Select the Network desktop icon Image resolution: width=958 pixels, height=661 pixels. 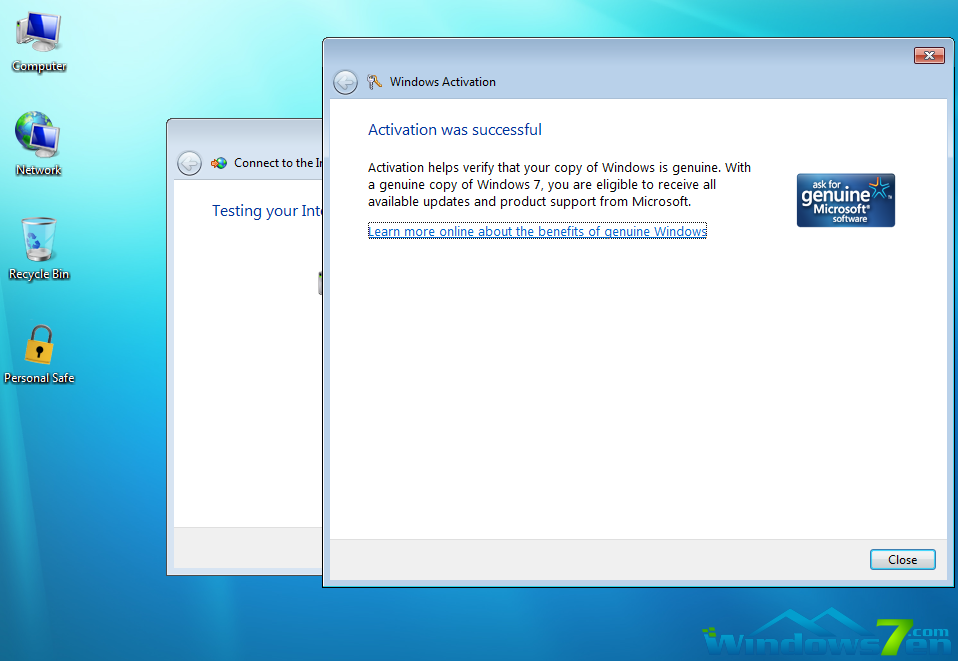point(38,136)
